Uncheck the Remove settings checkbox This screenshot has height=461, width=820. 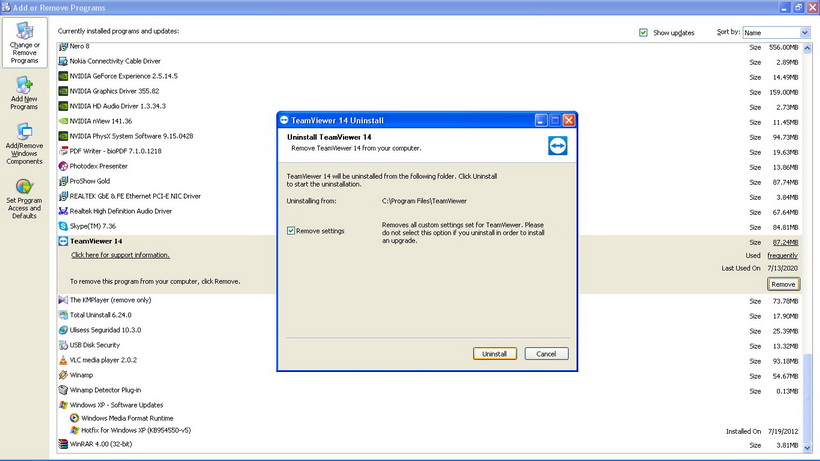(x=291, y=230)
